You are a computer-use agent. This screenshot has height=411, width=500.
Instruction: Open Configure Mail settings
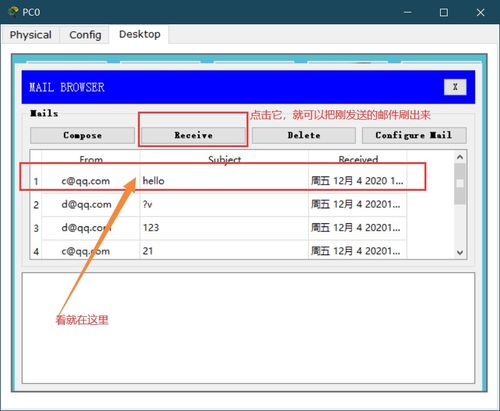tap(414, 135)
